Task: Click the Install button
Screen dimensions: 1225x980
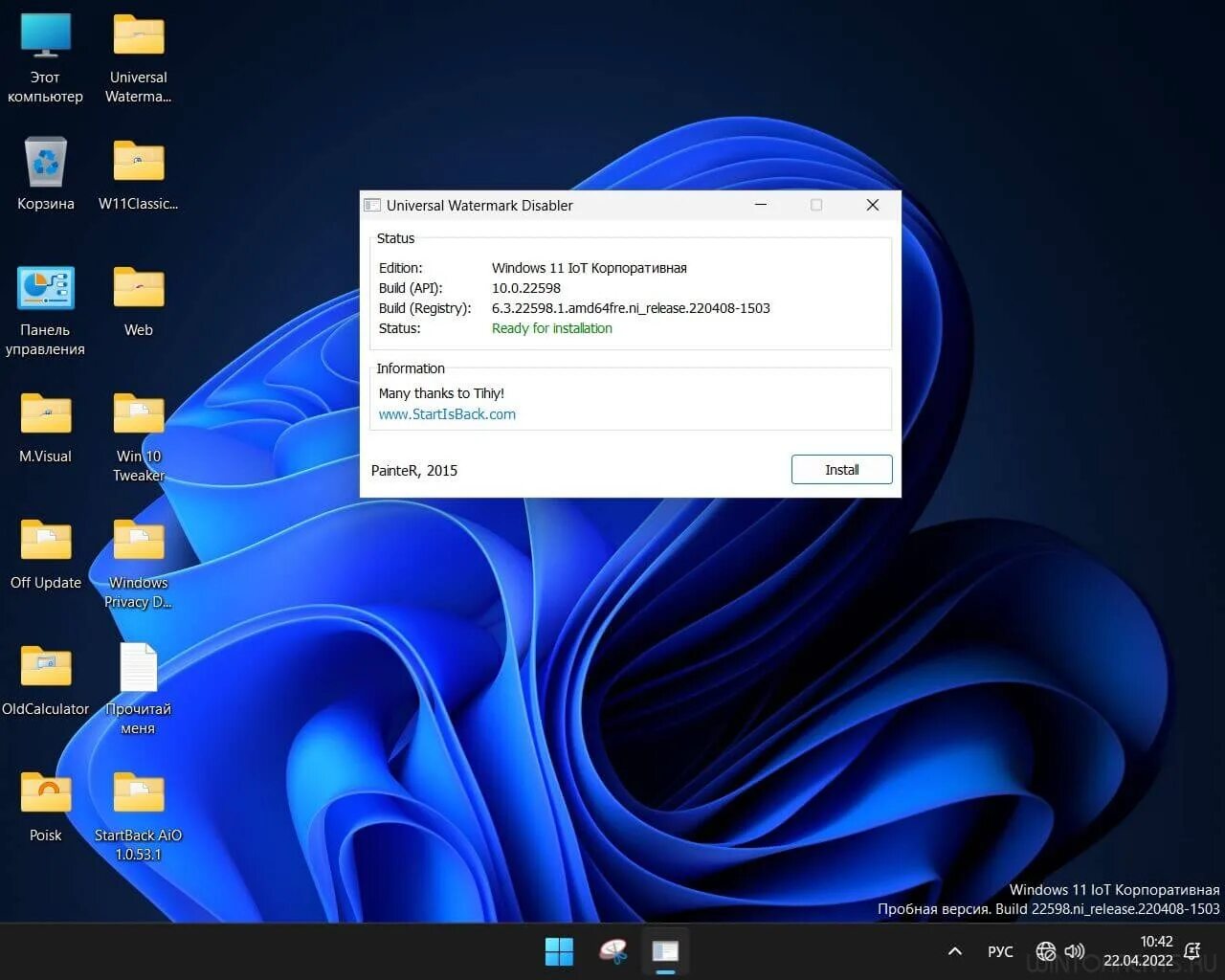Action: coord(842,470)
